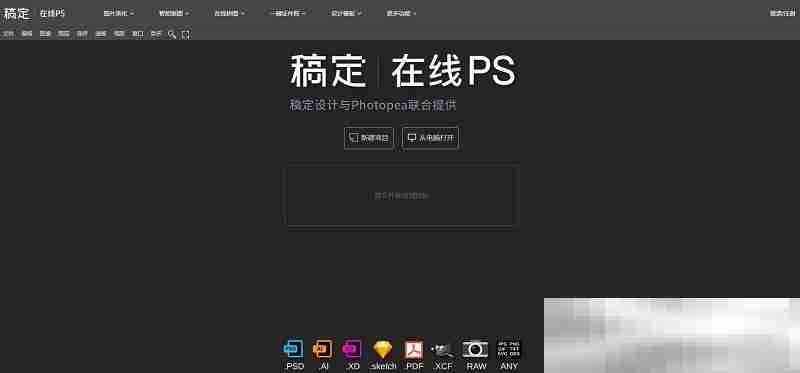Screen dimensions: 800x373
Task: Open the 文件 menu
Action: pyautogui.click(x=8, y=34)
